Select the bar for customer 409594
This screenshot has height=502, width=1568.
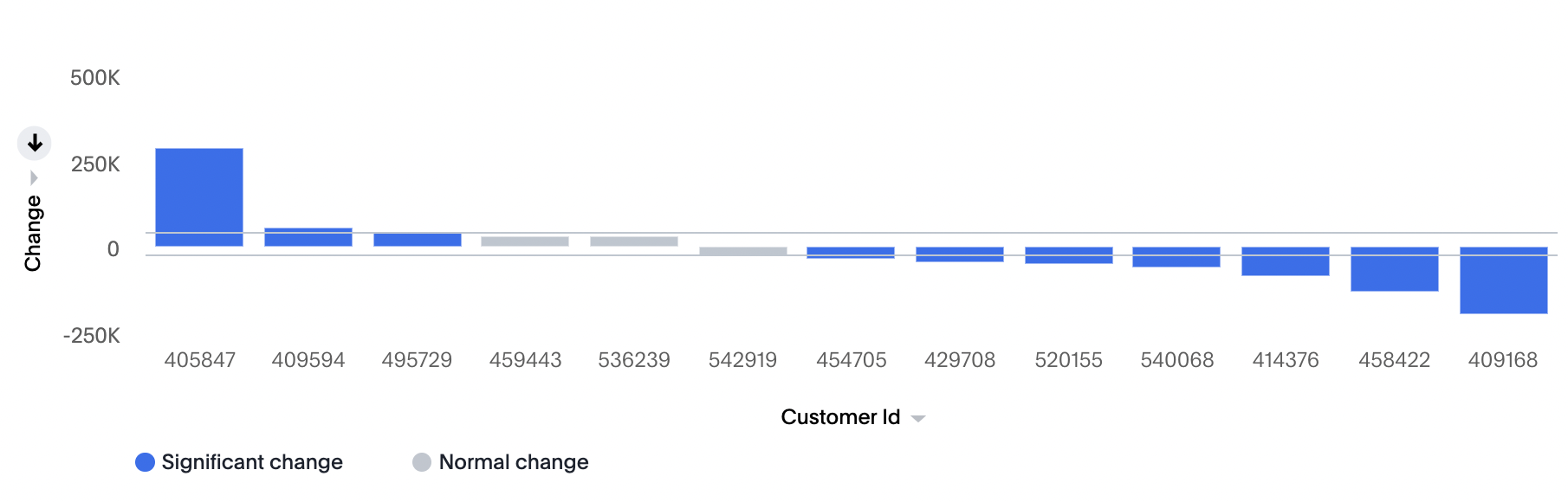[308, 237]
